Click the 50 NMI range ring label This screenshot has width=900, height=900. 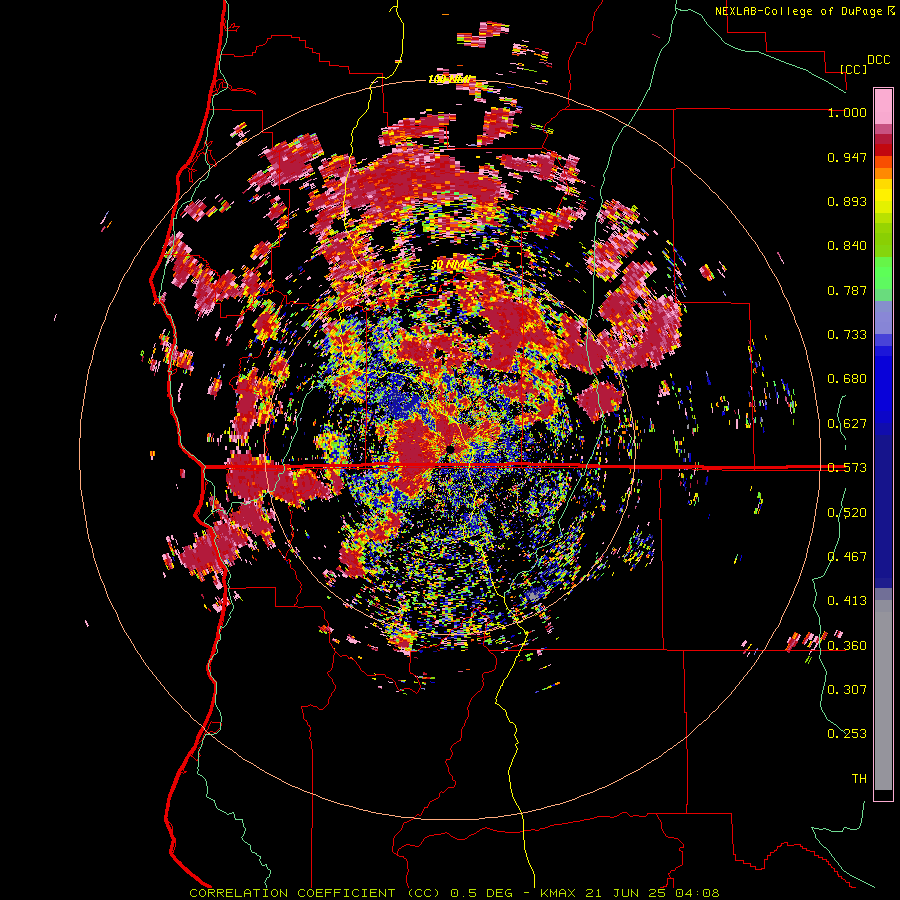[450, 265]
